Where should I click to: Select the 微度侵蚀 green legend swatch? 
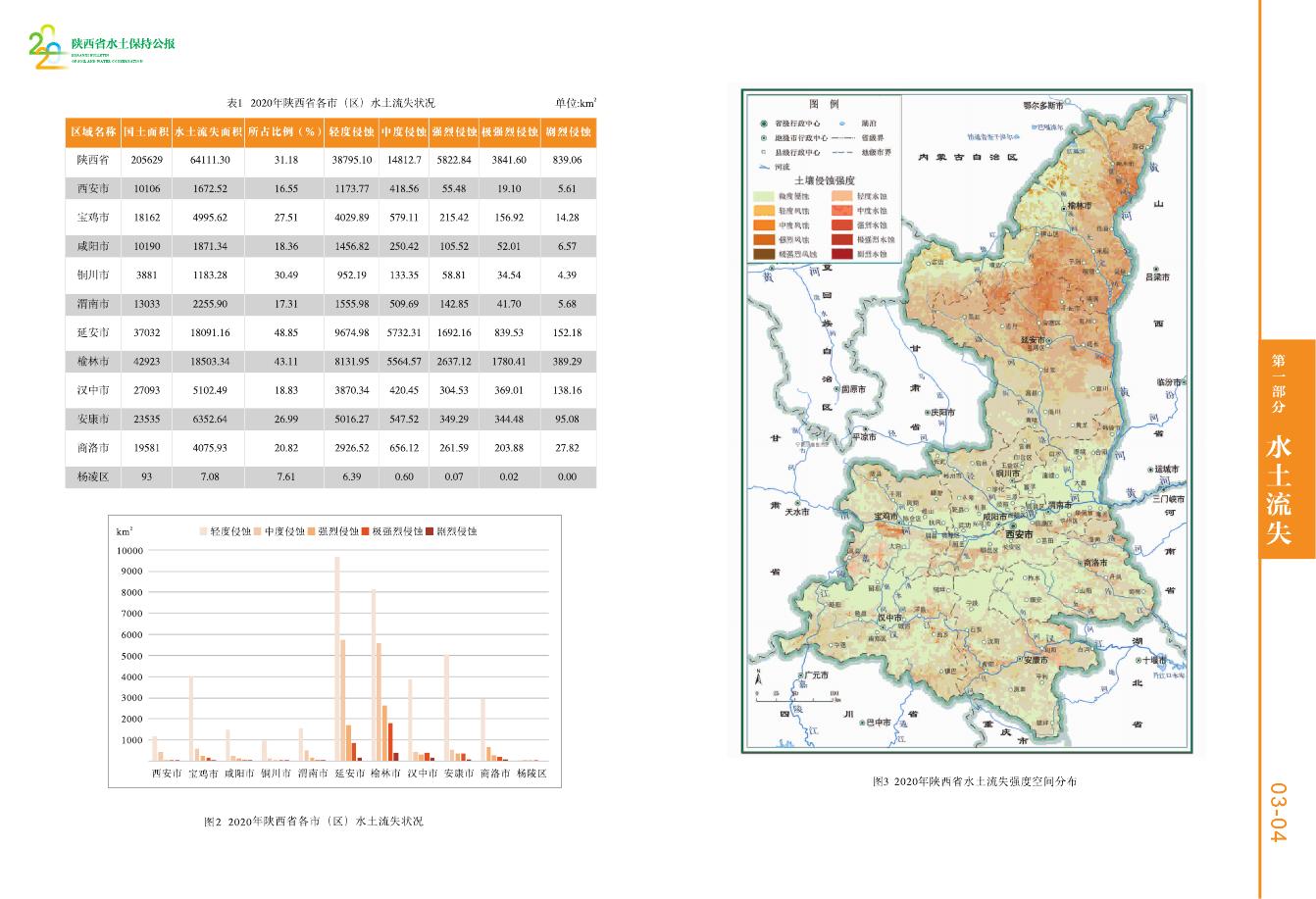tap(762, 196)
